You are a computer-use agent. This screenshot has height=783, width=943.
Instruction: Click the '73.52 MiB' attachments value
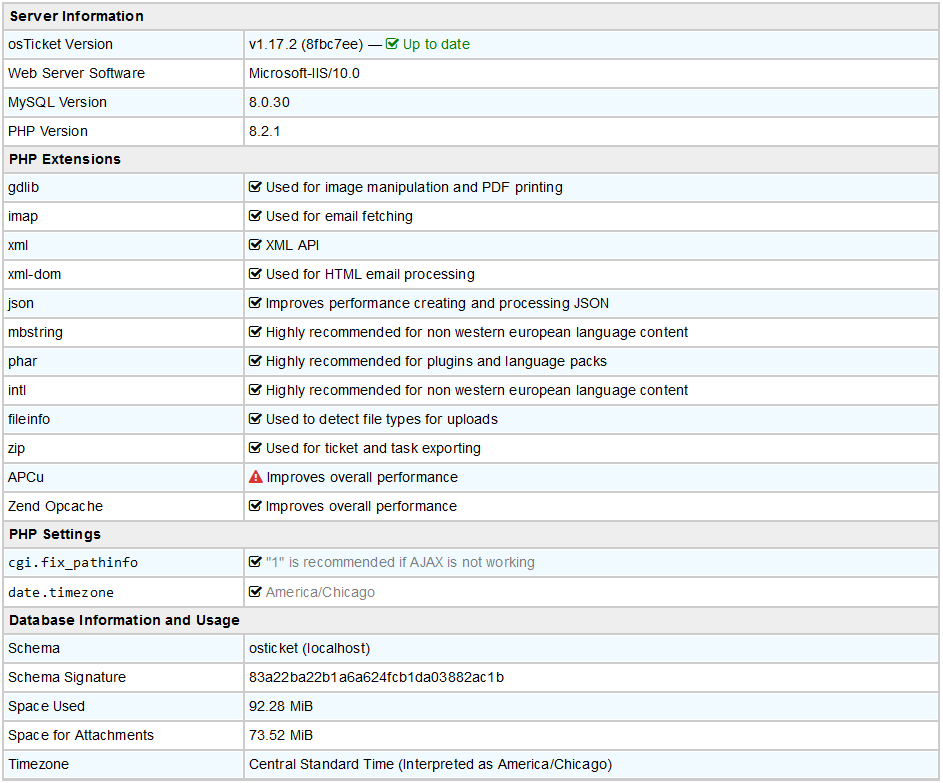point(281,735)
